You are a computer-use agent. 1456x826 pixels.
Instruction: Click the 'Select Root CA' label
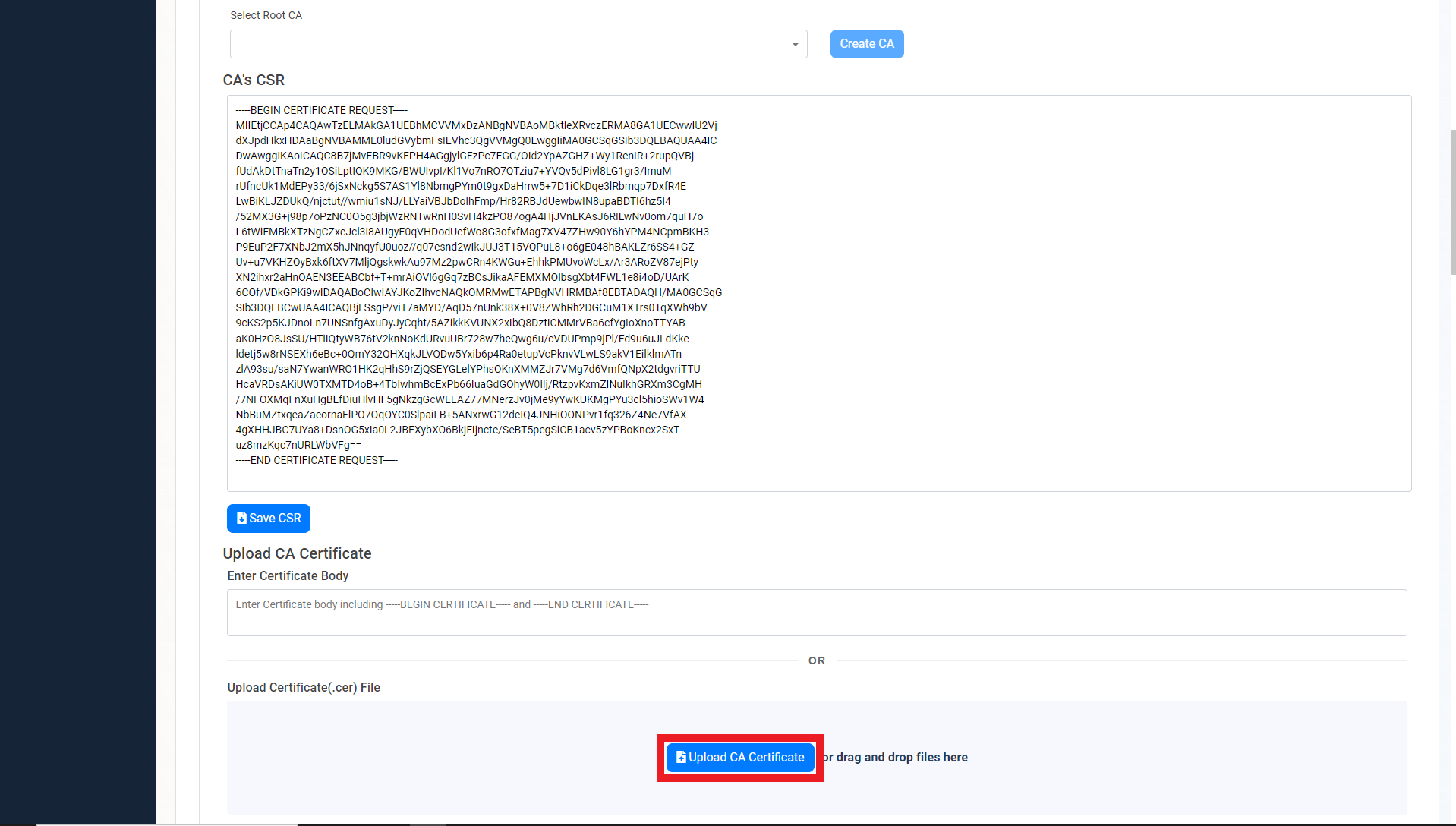point(266,15)
